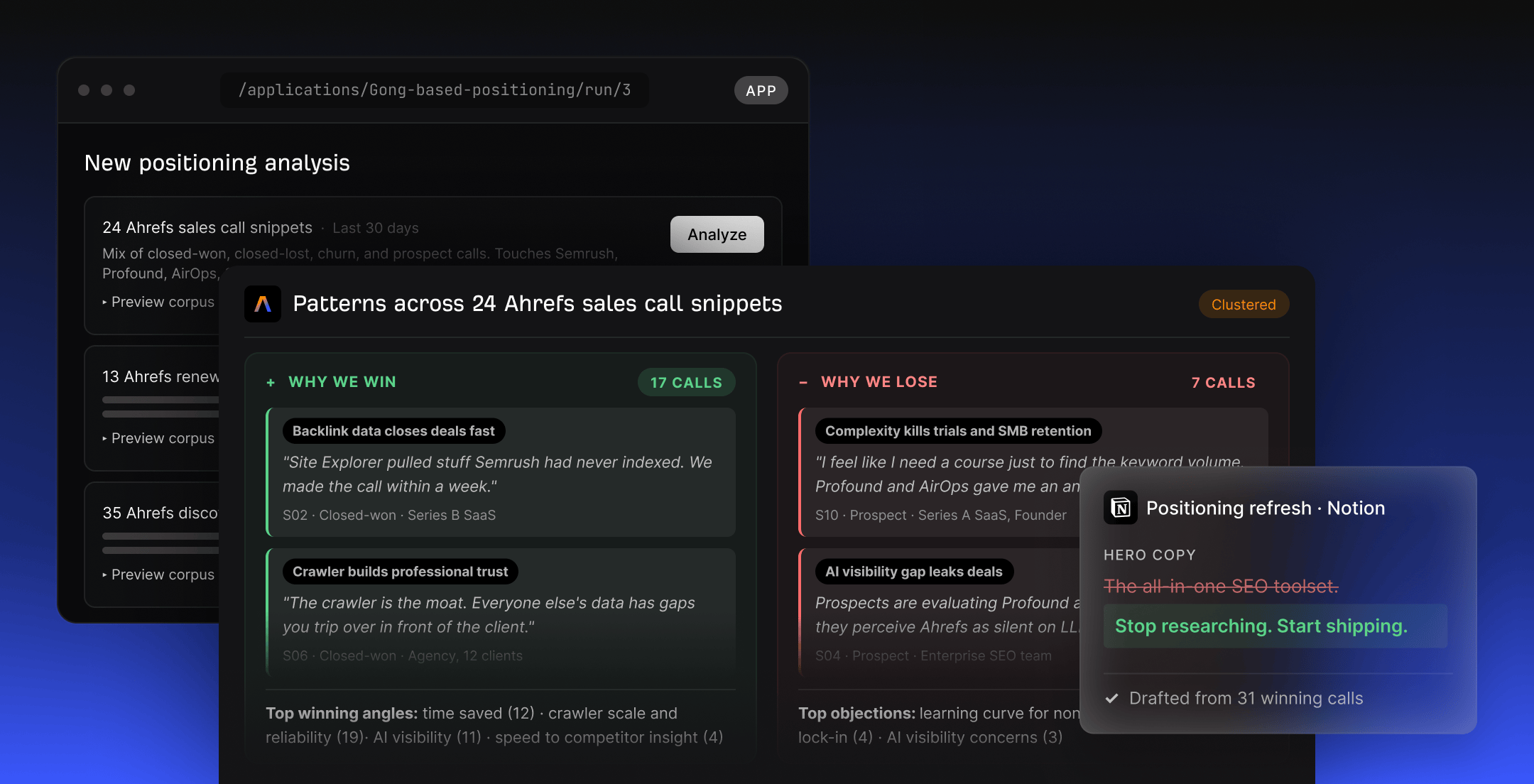Click the 13 Ahrefs renew card title
The height and width of the screenshot is (784, 1534).
pyautogui.click(x=161, y=376)
